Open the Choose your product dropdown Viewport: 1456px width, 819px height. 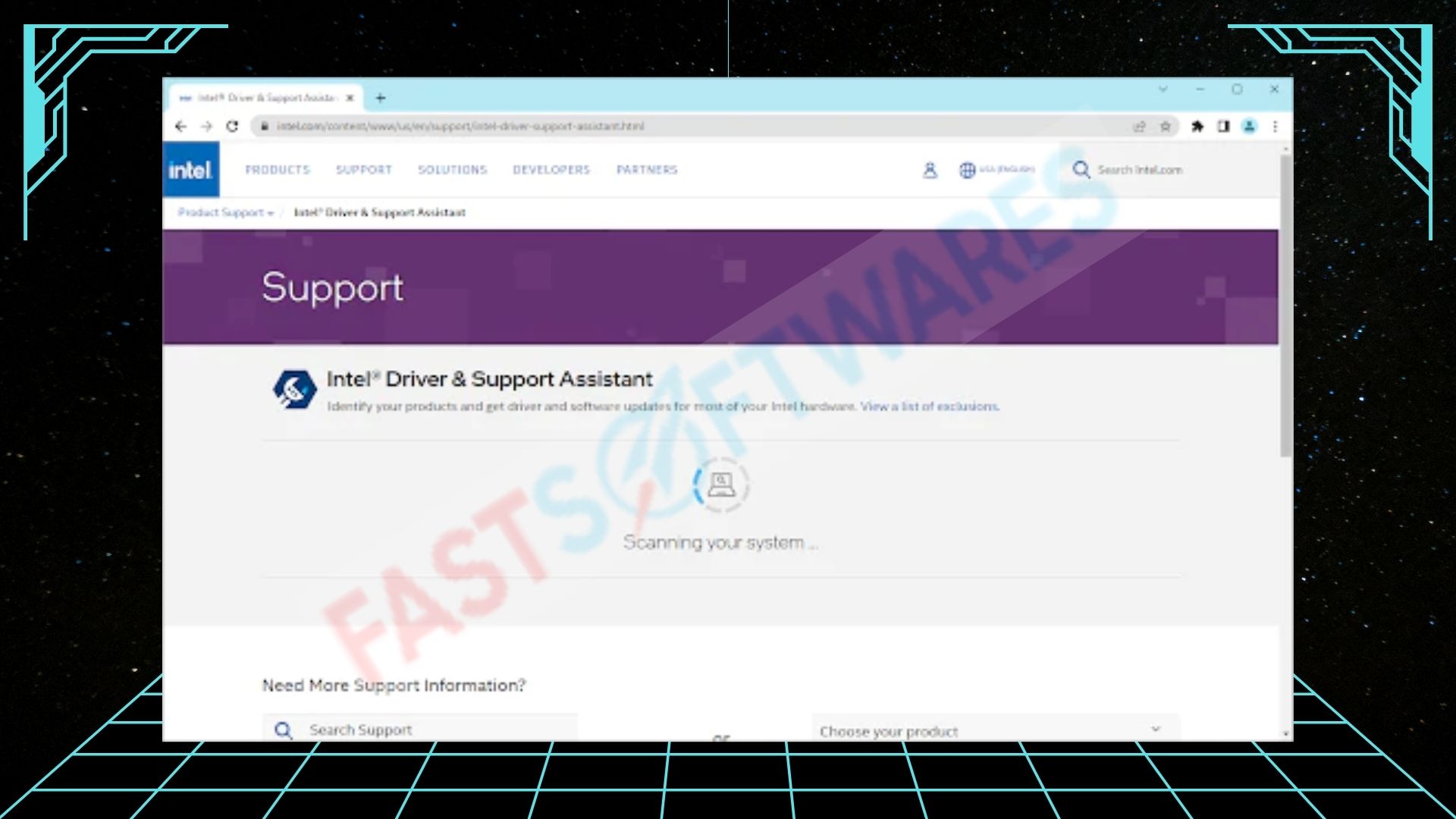[x=995, y=728]
